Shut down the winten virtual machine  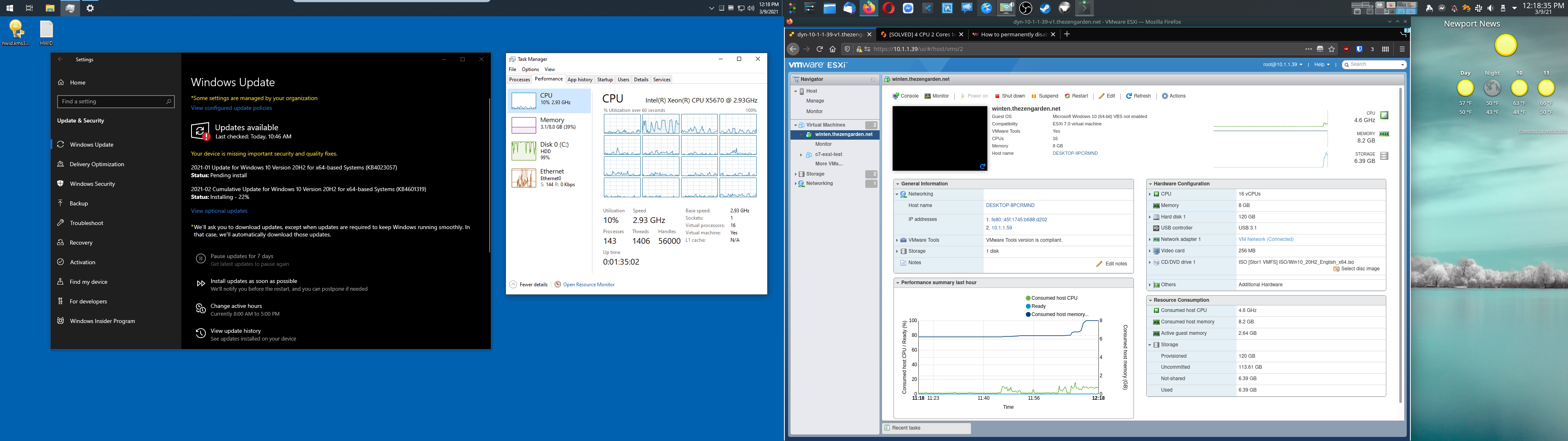click(x=1010, y=96)
